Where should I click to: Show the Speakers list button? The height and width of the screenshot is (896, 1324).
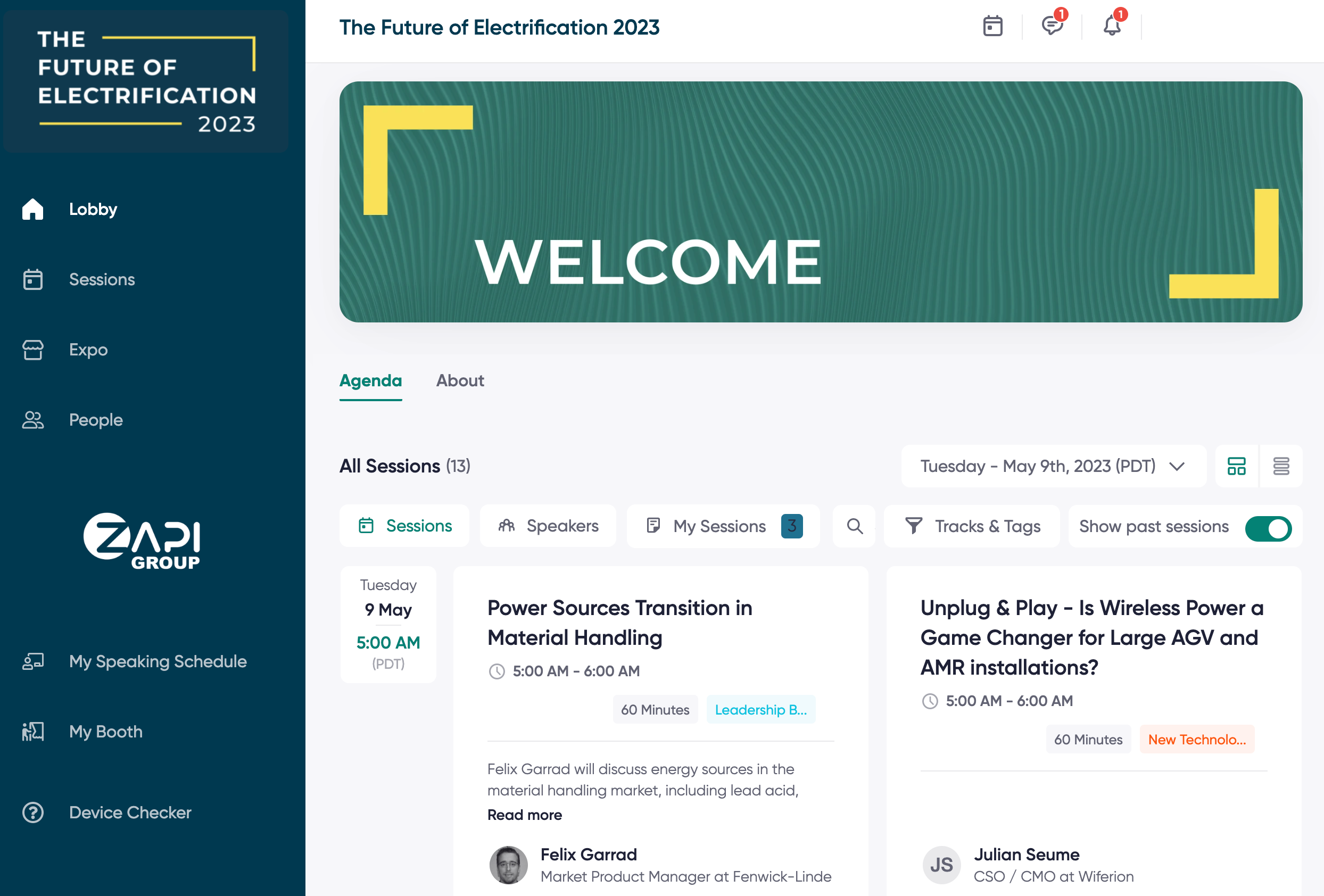pos(548,526)
